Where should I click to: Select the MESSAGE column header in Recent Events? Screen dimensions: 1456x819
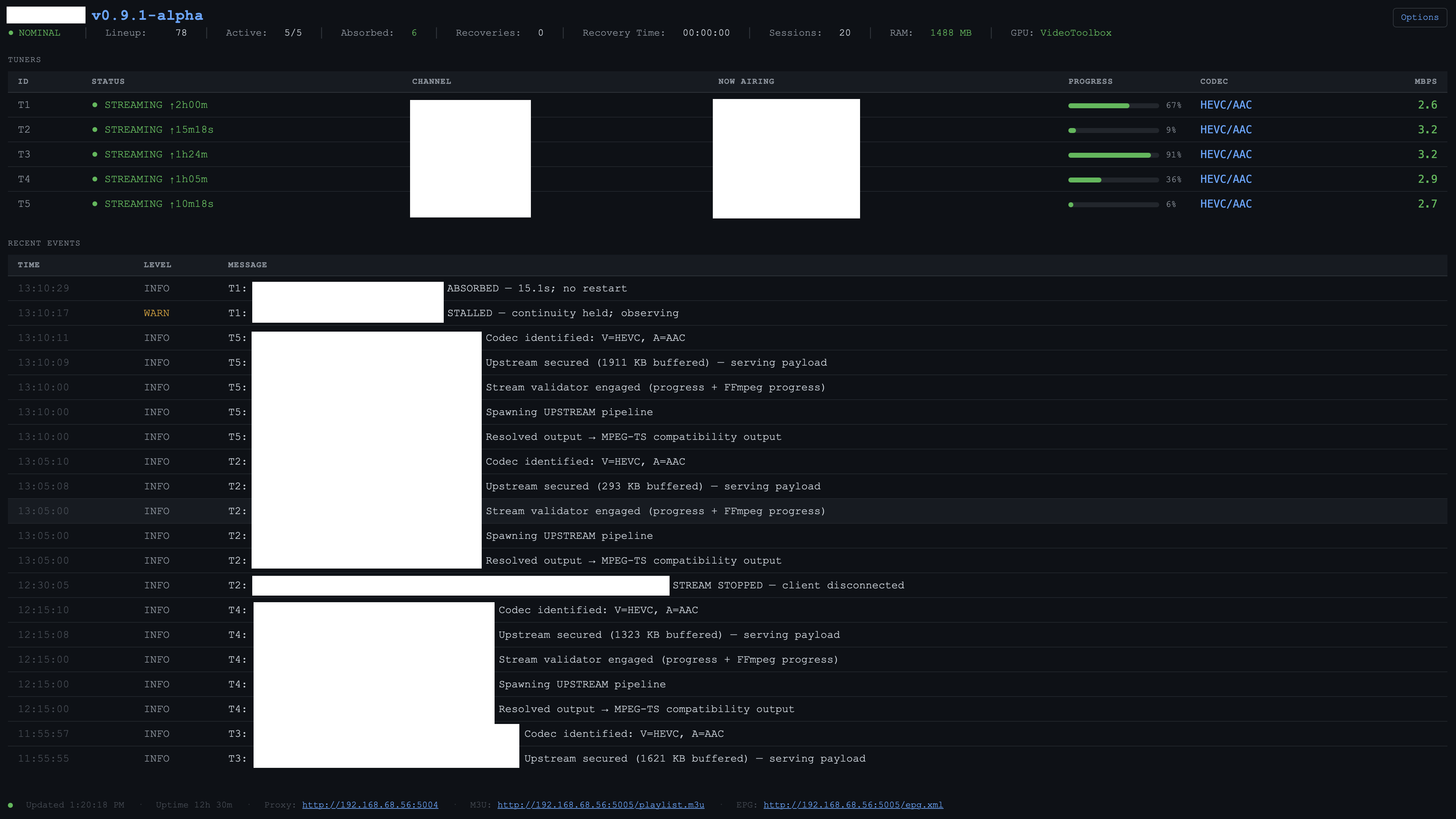coord(247,265)
